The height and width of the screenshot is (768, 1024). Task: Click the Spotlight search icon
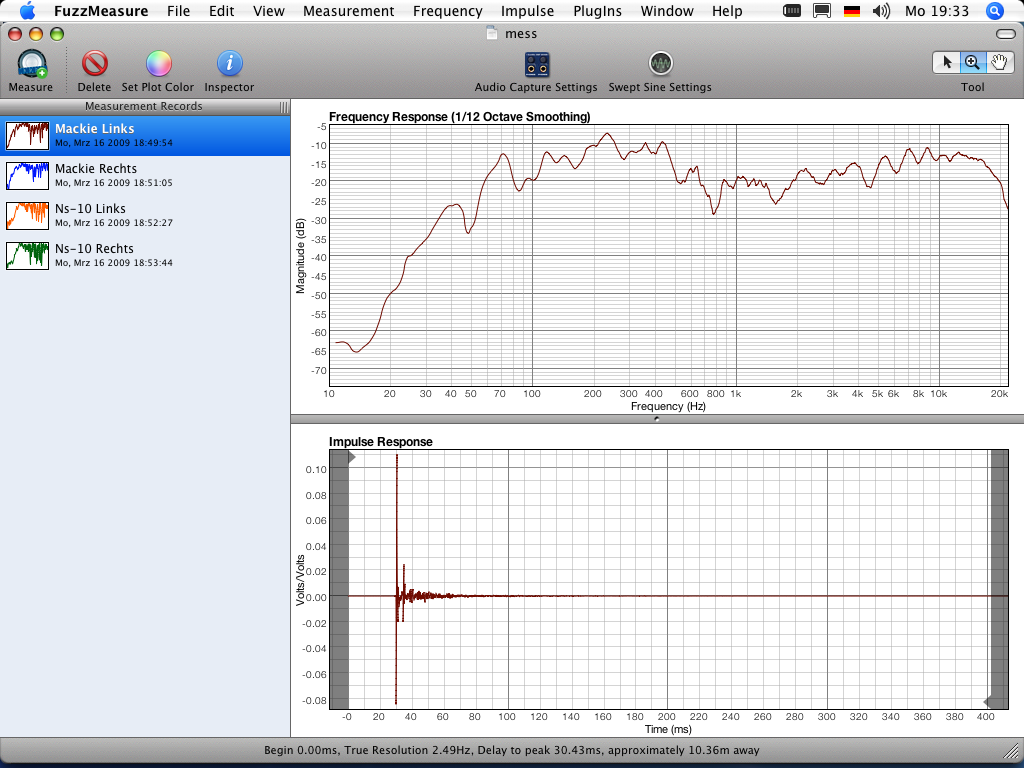coord(994,11)
